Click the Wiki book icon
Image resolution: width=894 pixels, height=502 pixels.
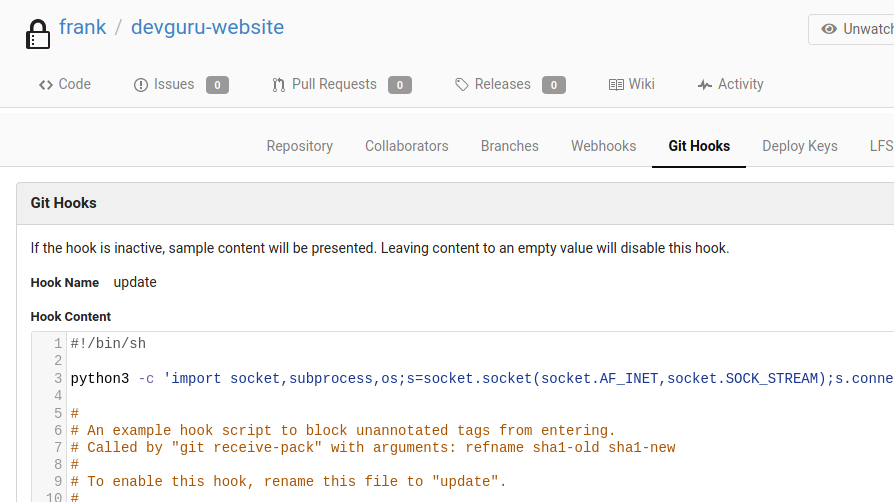pos(616,85)
